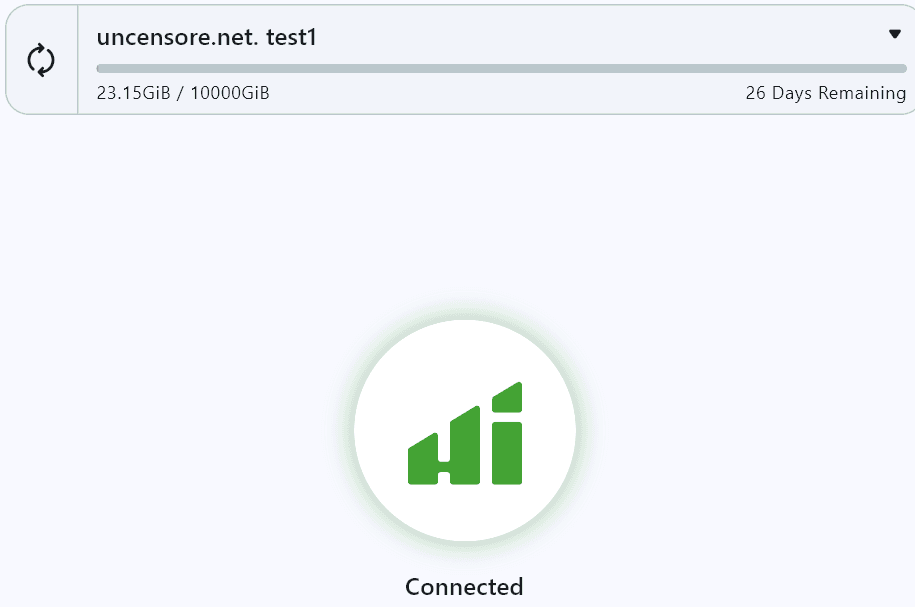Click the data usage progress bar
The image size is (915, 607).
[x=501, y=68]
